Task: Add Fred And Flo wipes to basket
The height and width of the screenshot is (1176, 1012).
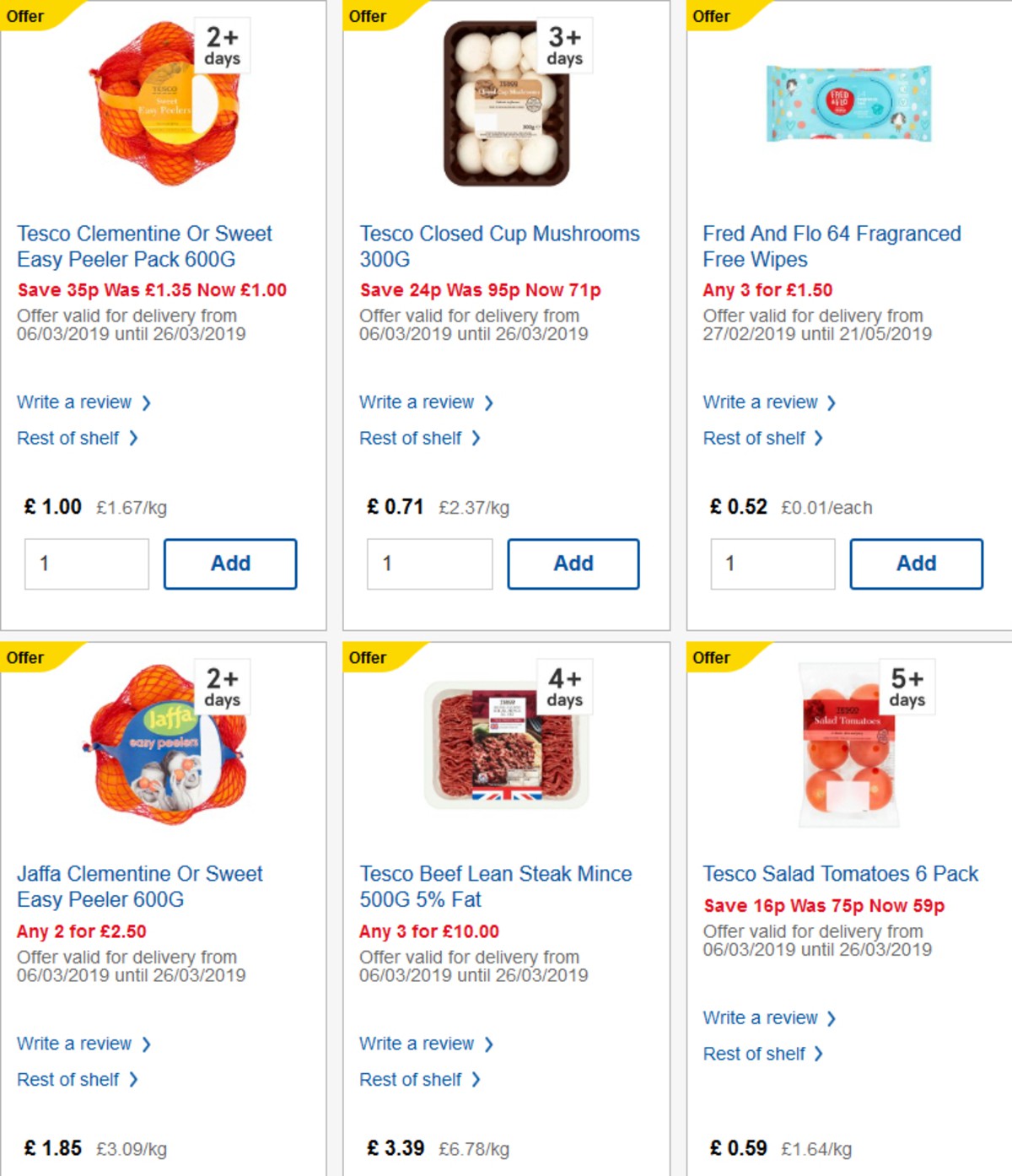Action: pos(917,564)
